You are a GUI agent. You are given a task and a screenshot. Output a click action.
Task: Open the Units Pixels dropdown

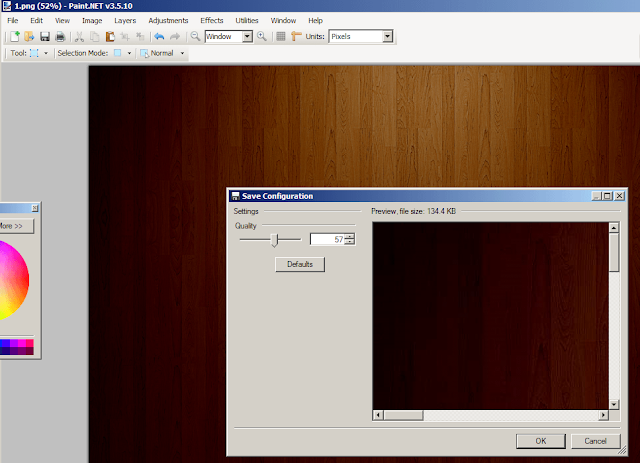pyautogui.click(x=387, y=36)
